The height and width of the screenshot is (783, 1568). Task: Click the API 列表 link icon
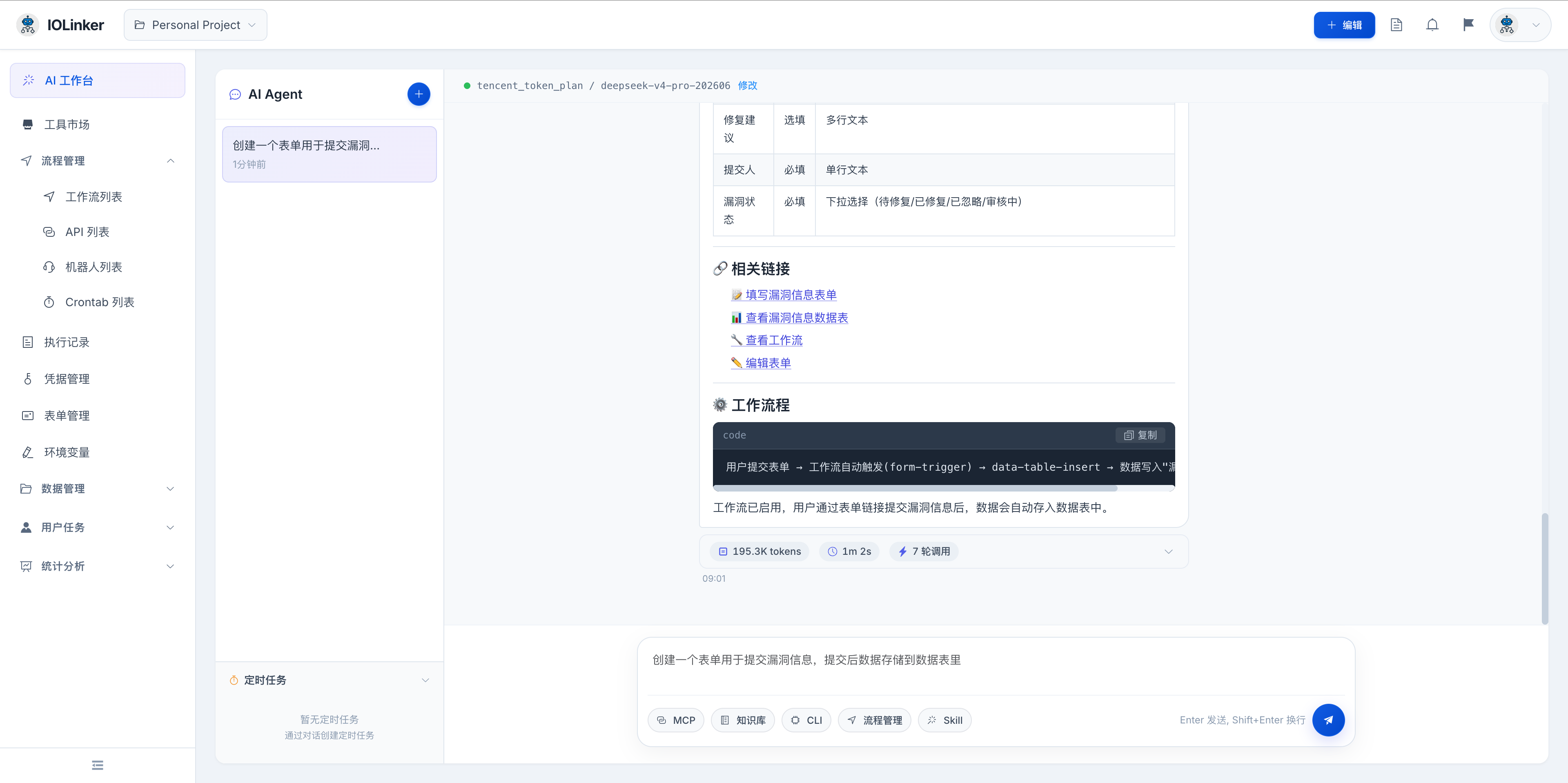coord(49,232)
